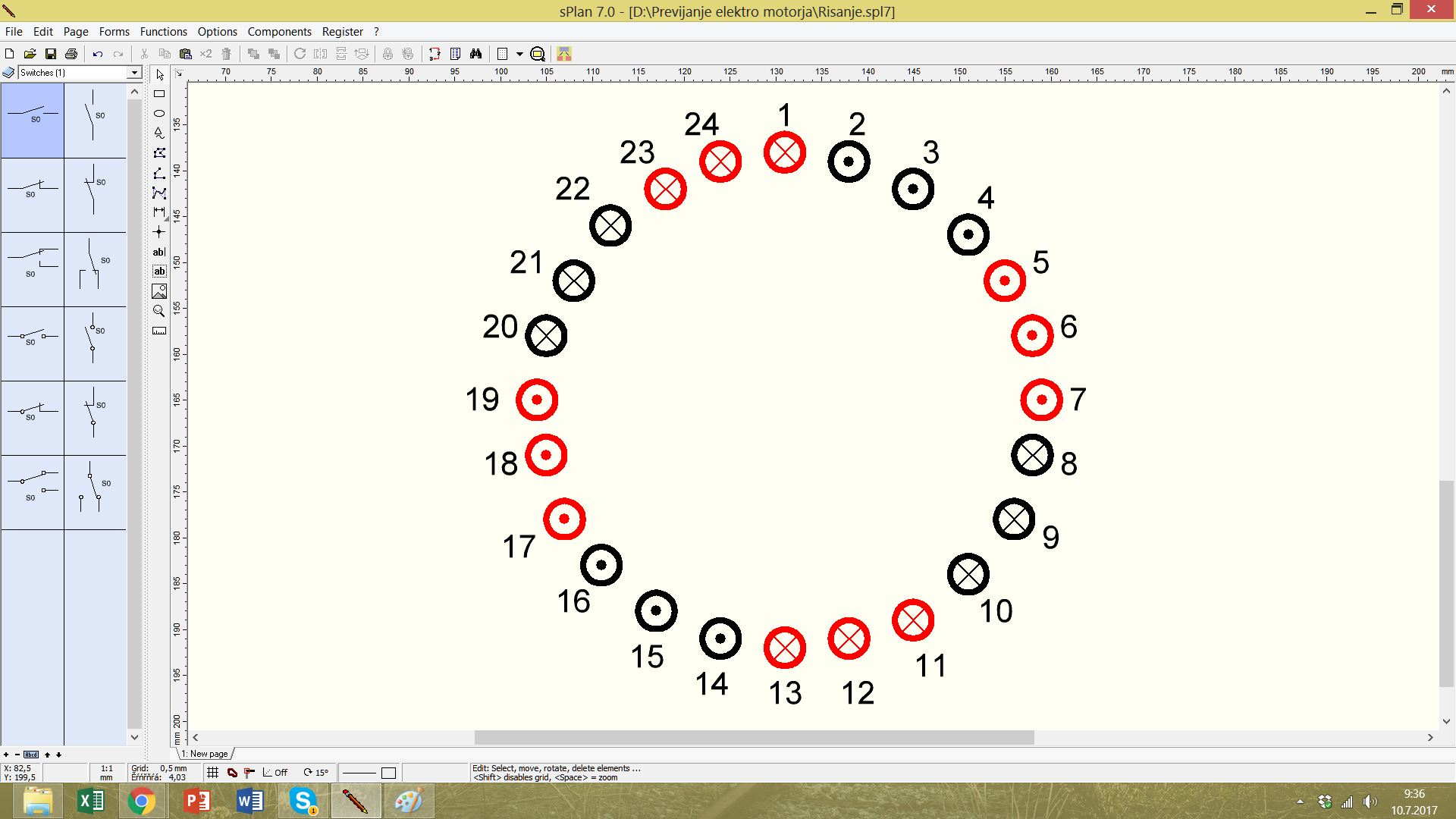The image size is (1456, 819).
Task: Click the Save file toolbar icon
Action: pos(51,54)
